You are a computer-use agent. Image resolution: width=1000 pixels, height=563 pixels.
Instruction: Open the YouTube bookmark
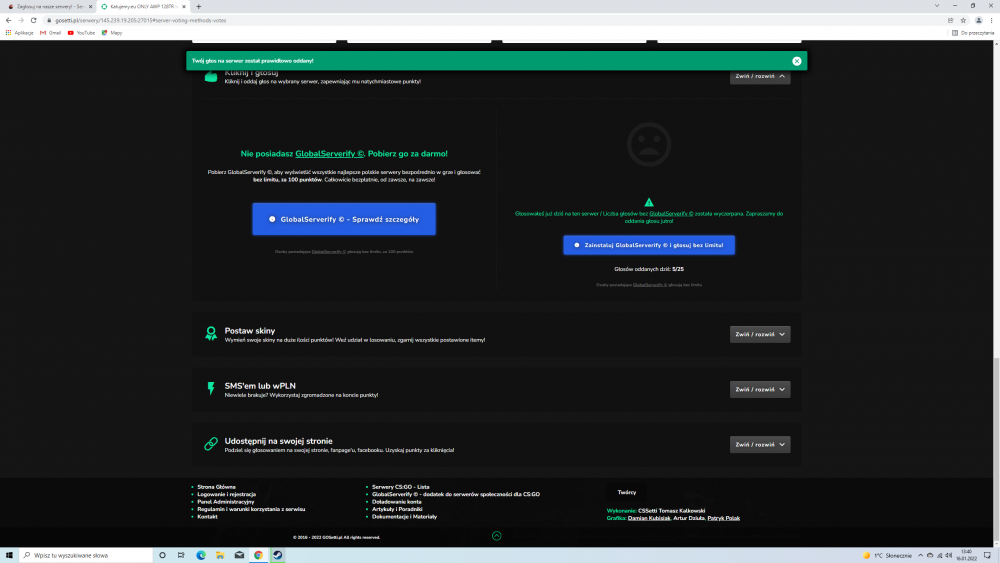81,33
